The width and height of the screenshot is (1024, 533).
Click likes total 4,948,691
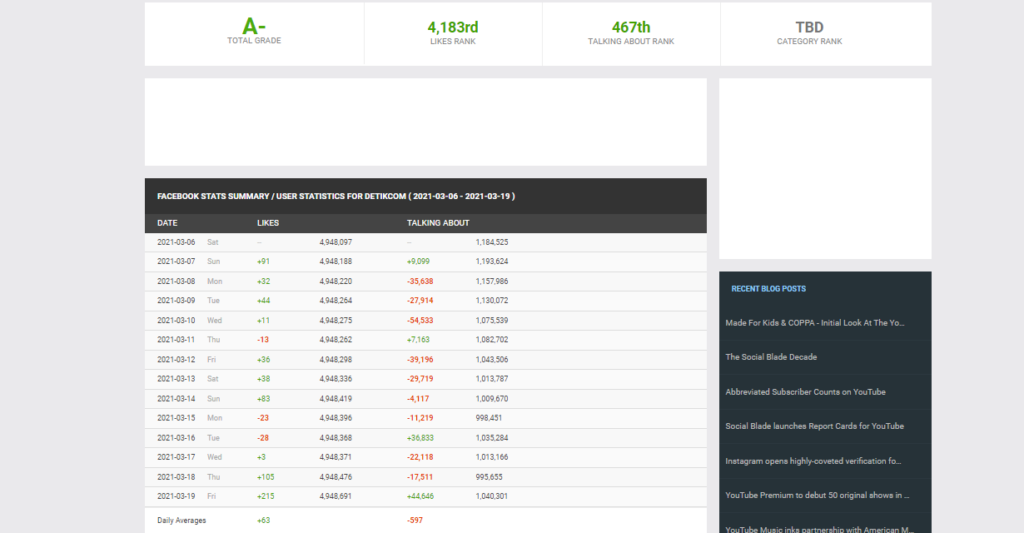pyautogui.click(x=336, y=496)
